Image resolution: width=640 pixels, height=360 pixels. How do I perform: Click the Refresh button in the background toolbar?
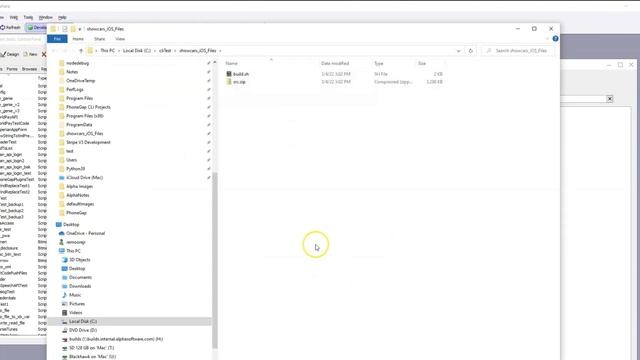(x=11, y=27)
